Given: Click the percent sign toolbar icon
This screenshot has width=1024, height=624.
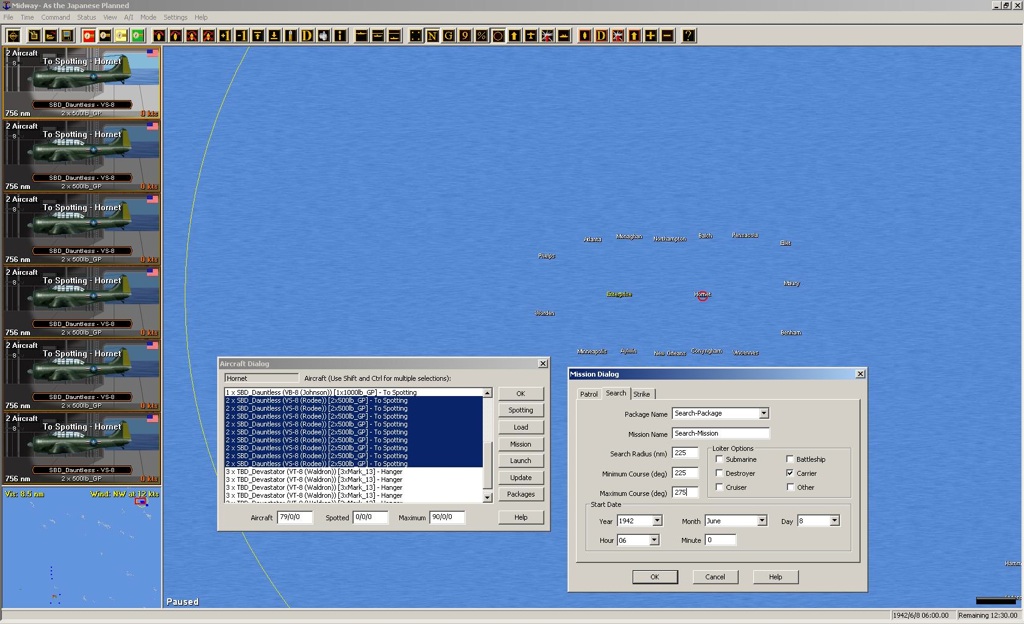Looking at the screenshot, I should (x=482, y=36).
